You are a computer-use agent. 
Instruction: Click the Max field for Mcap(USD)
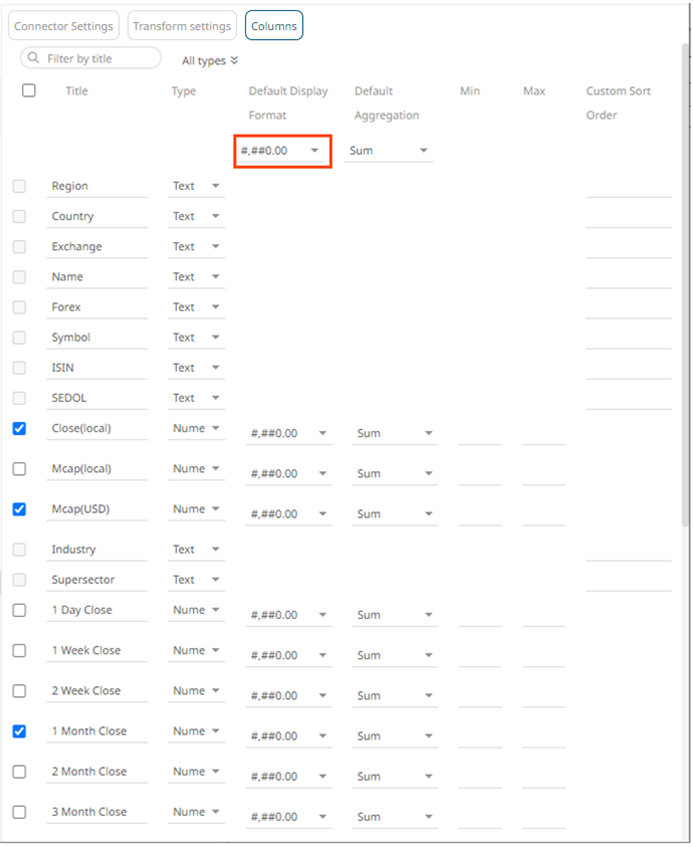(x=543, y=513)
